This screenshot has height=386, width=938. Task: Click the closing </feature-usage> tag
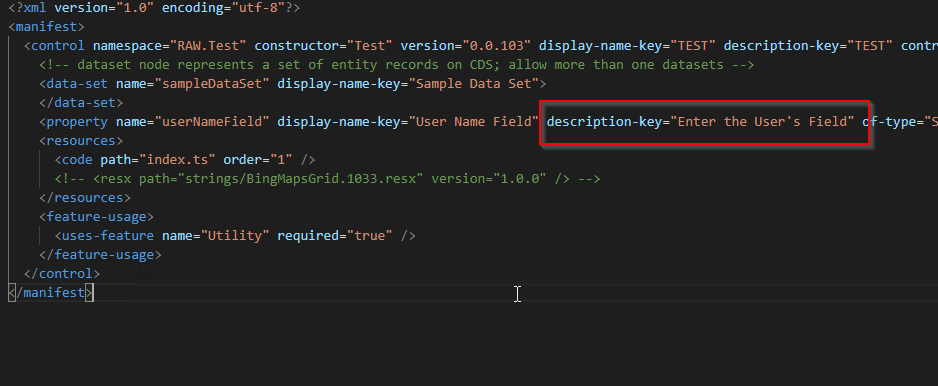coord(100,254)
